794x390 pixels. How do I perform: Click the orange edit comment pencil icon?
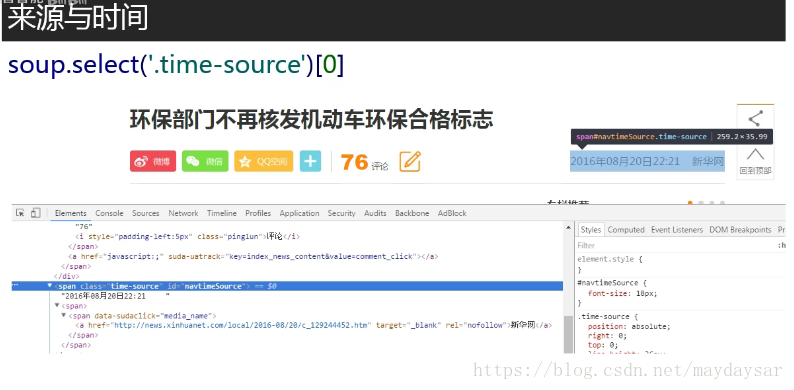(x=410, y=162)
